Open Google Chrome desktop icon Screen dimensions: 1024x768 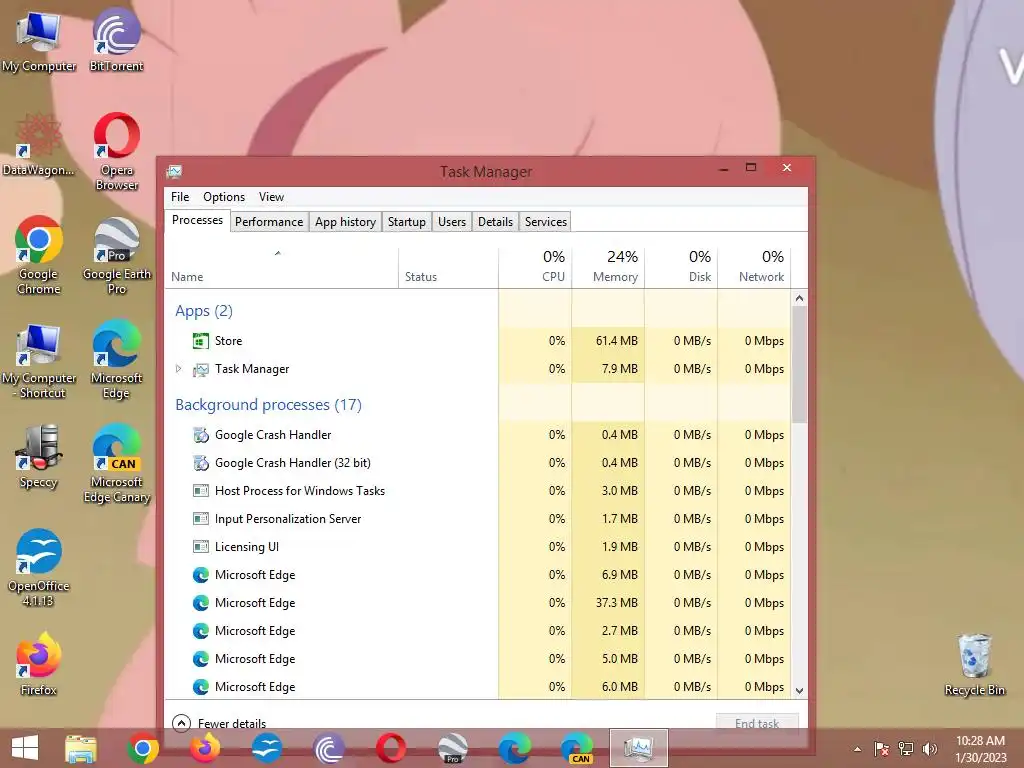tap(39, 255)
